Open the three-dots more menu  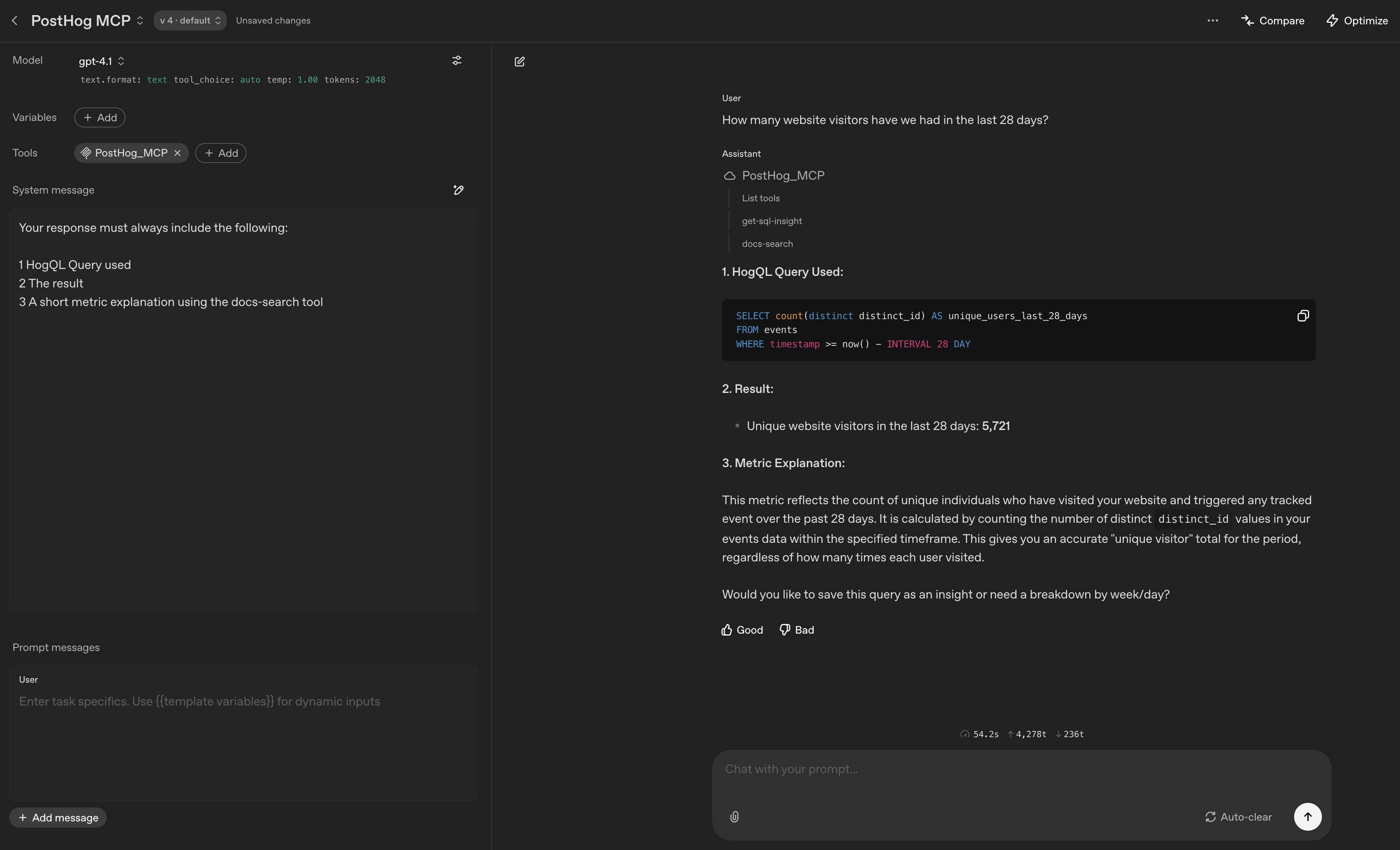(x=1213, y=20)
